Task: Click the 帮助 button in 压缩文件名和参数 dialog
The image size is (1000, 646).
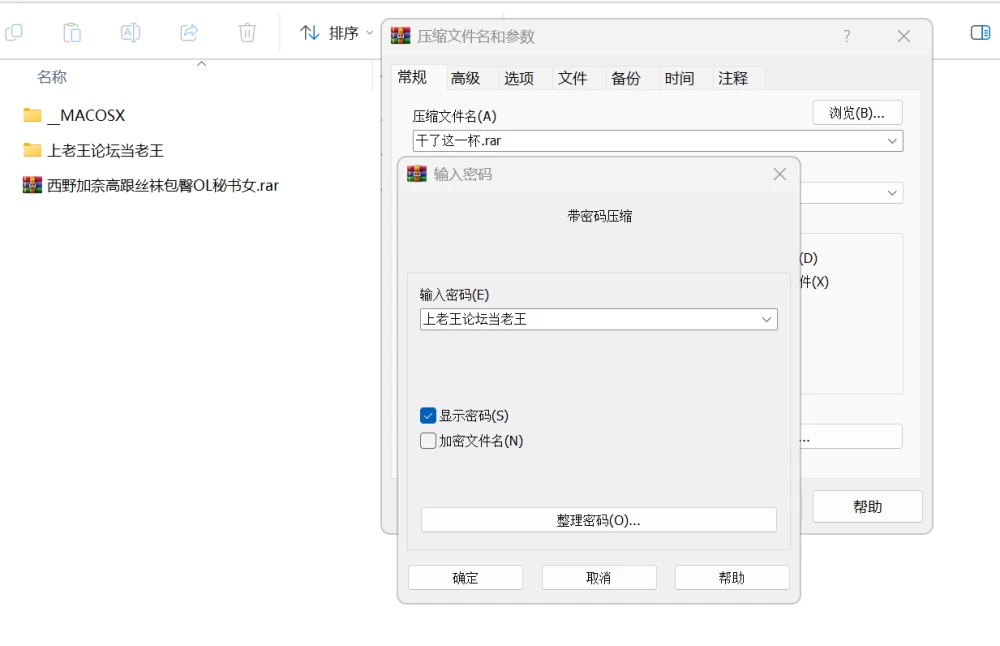Action: pyautogui.click(x=867, y=507)
